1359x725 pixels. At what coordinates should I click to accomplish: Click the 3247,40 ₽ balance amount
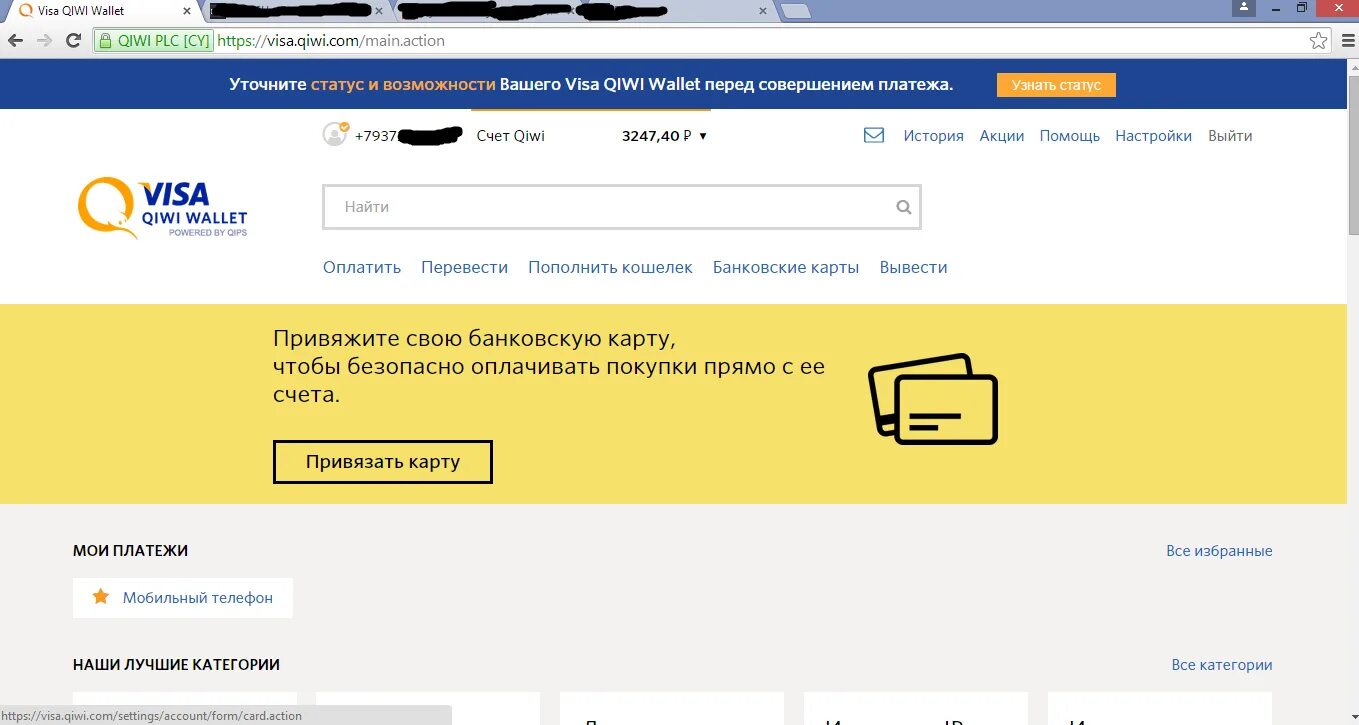pos(656,136)
